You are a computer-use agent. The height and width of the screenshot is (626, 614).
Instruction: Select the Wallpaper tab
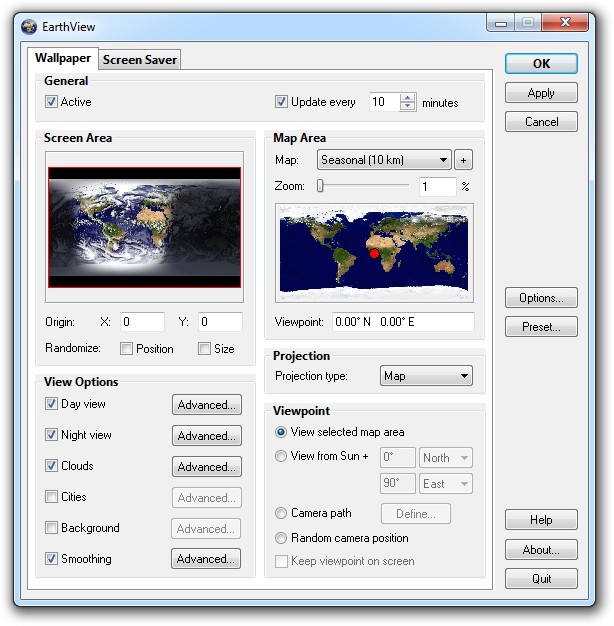coord(63,58)
